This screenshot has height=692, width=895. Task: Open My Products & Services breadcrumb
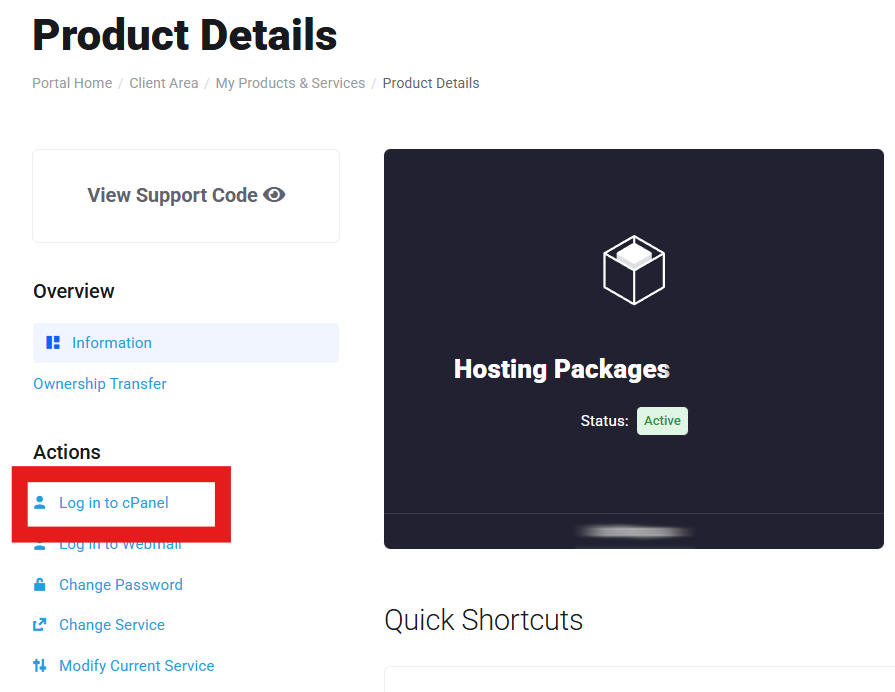tap(290, 83)
